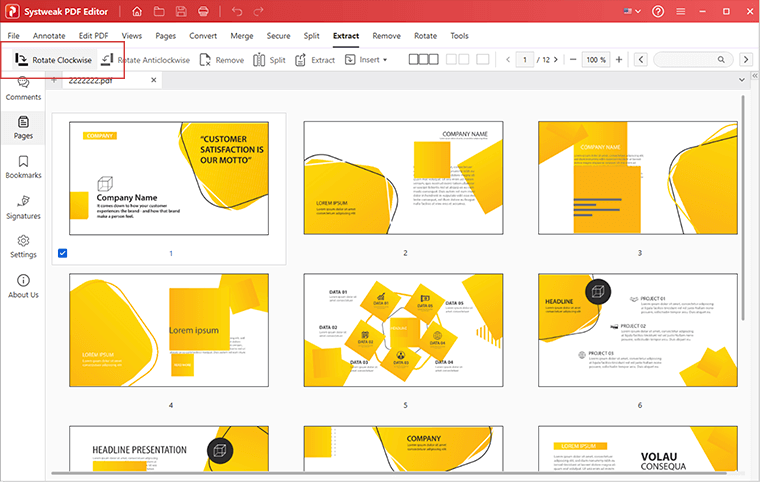
Task: Open the Pages sidebar panel
Action: click(x=23, y=128)
